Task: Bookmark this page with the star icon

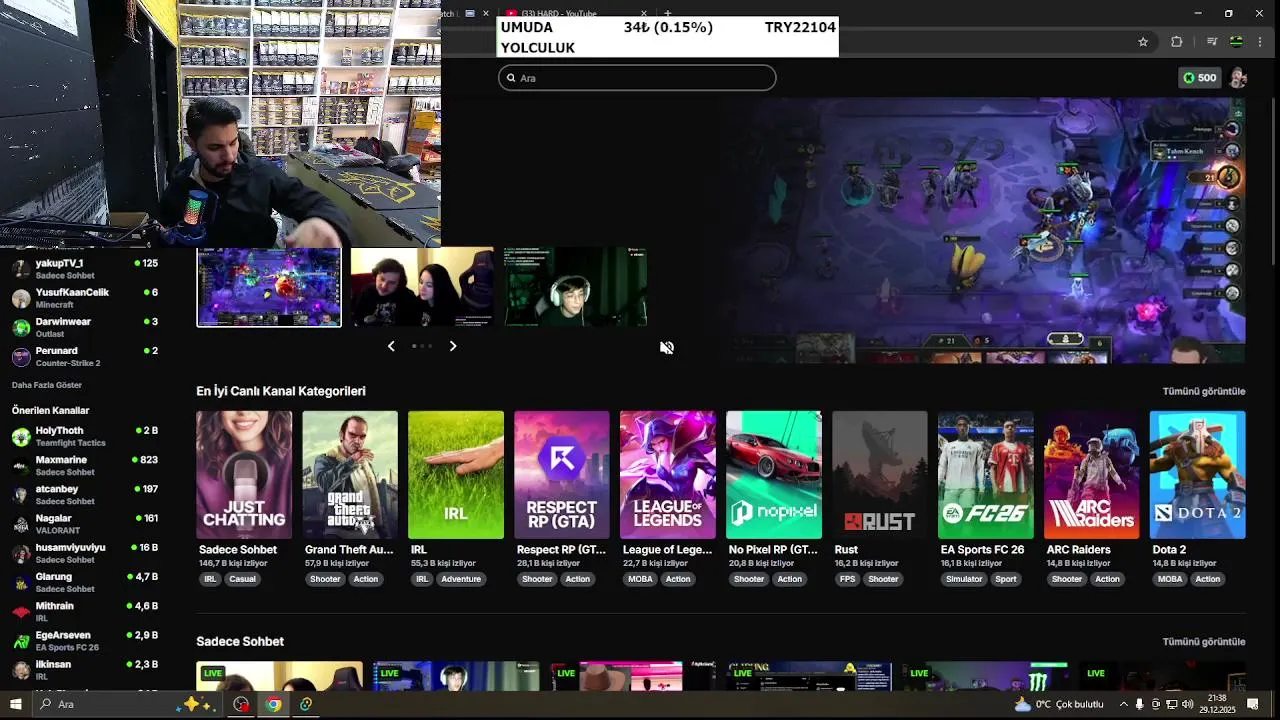Action: pyautogui.click(x=1143, y=42)
